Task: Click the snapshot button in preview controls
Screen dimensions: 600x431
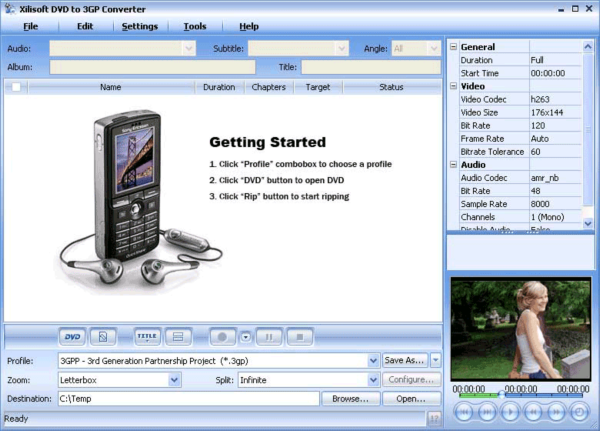Action: coord(580,411)
